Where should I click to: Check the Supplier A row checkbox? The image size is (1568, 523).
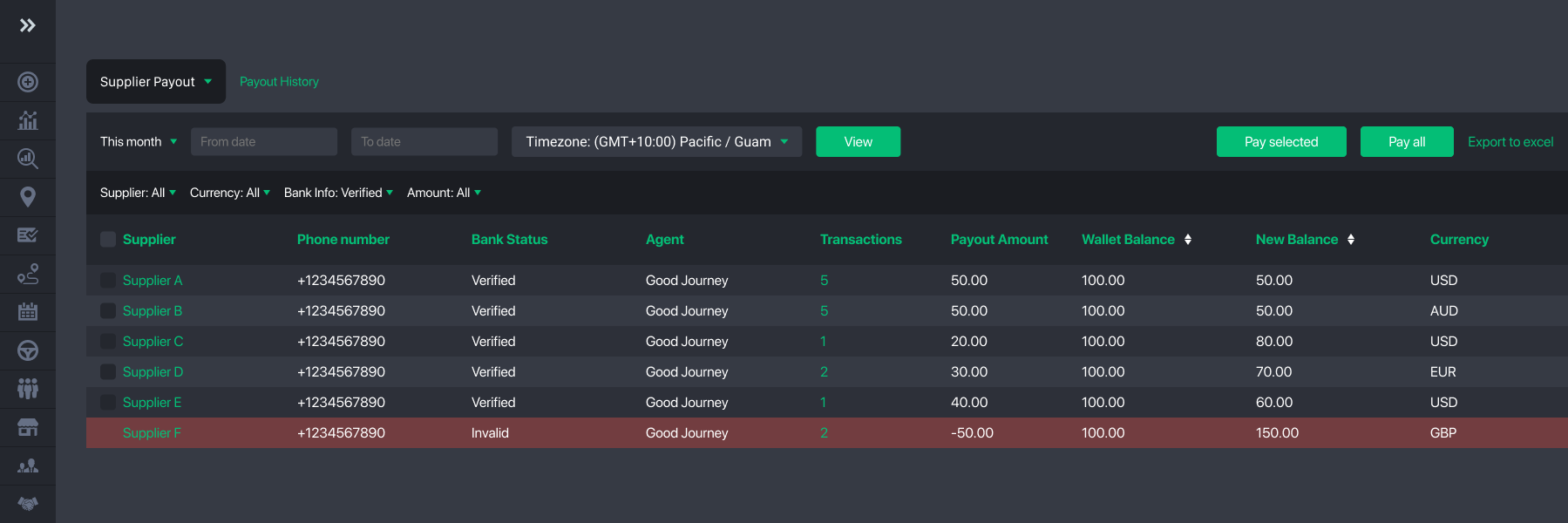point(108,281)
